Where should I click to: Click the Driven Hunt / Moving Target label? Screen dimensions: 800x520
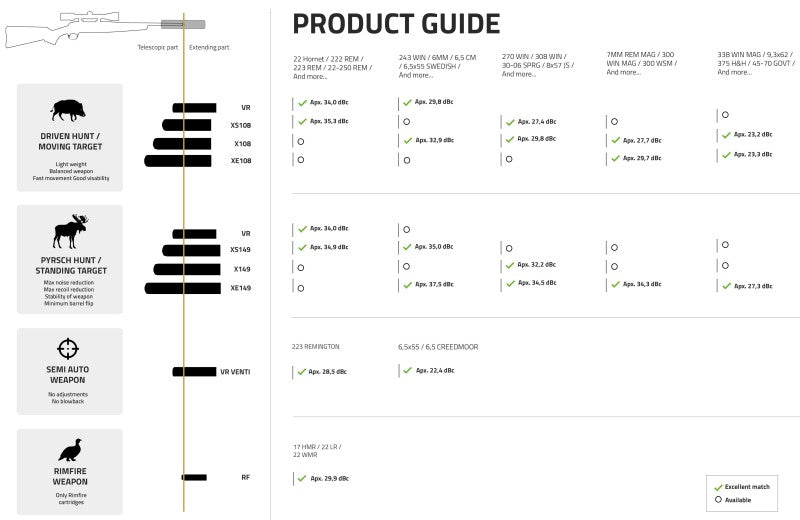(69, 140)
